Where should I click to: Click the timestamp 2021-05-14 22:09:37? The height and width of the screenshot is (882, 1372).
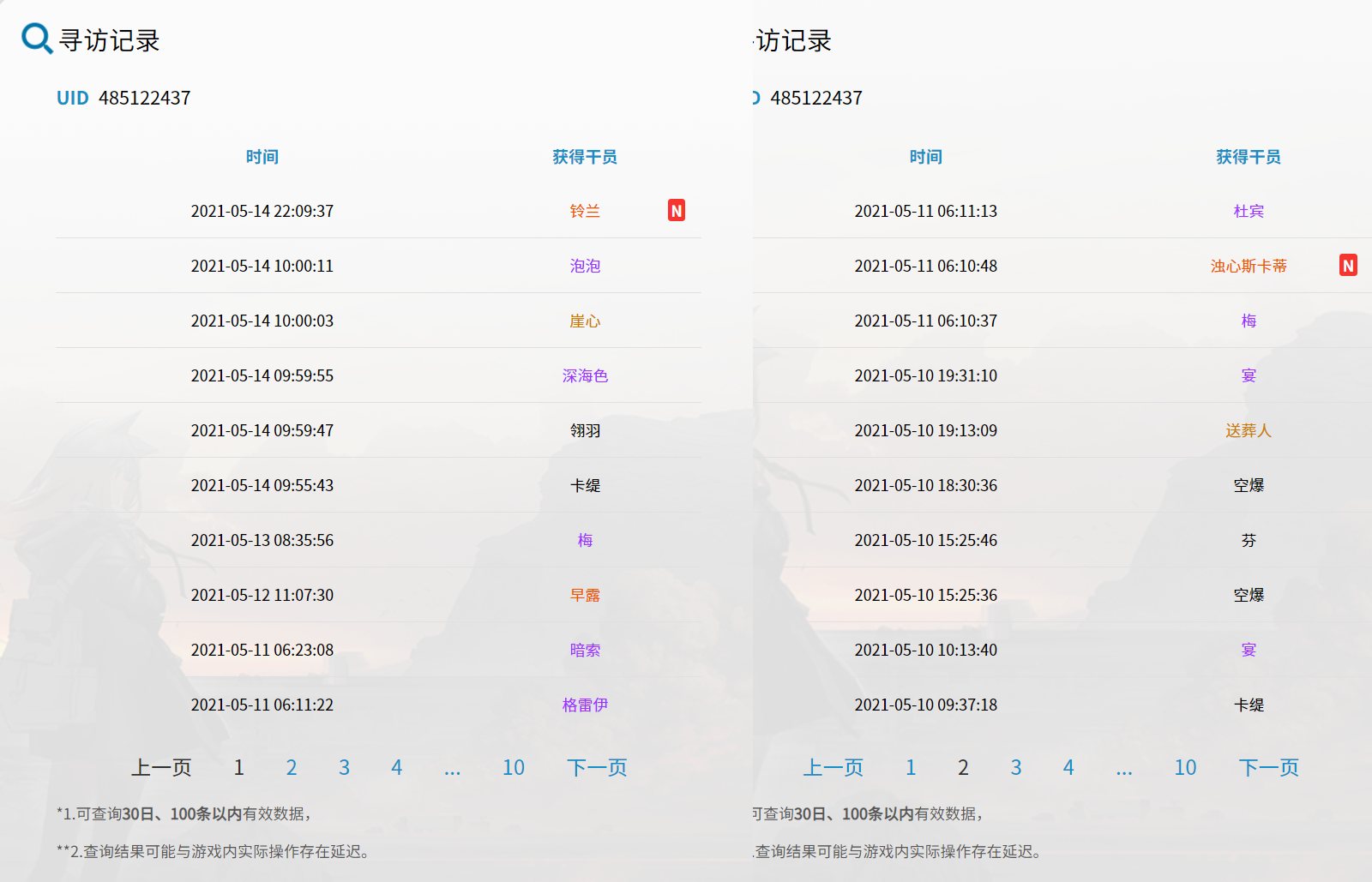coord(262,211)
